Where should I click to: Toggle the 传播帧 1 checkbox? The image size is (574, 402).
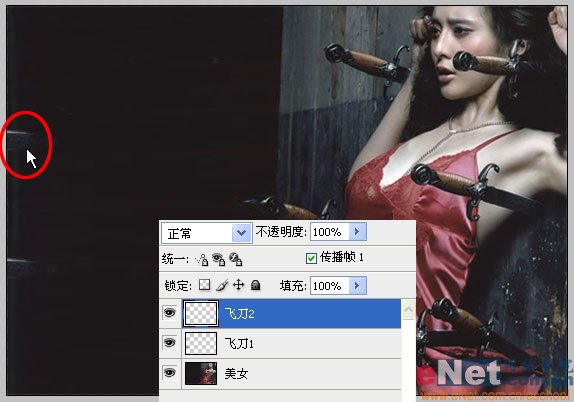coord(311,258)
